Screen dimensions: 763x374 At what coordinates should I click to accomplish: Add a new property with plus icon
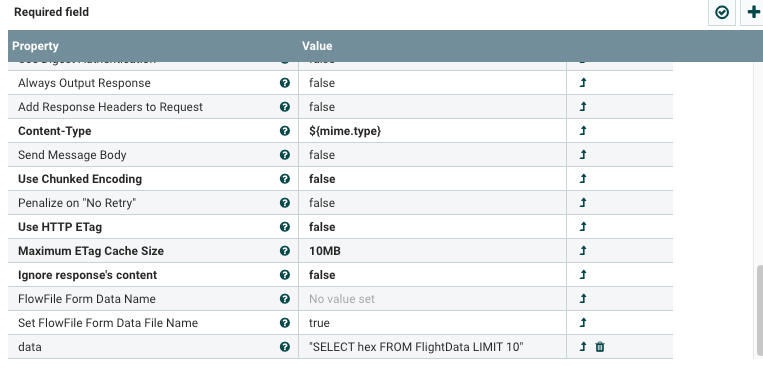pyautogui.click(x=753, y=12)
